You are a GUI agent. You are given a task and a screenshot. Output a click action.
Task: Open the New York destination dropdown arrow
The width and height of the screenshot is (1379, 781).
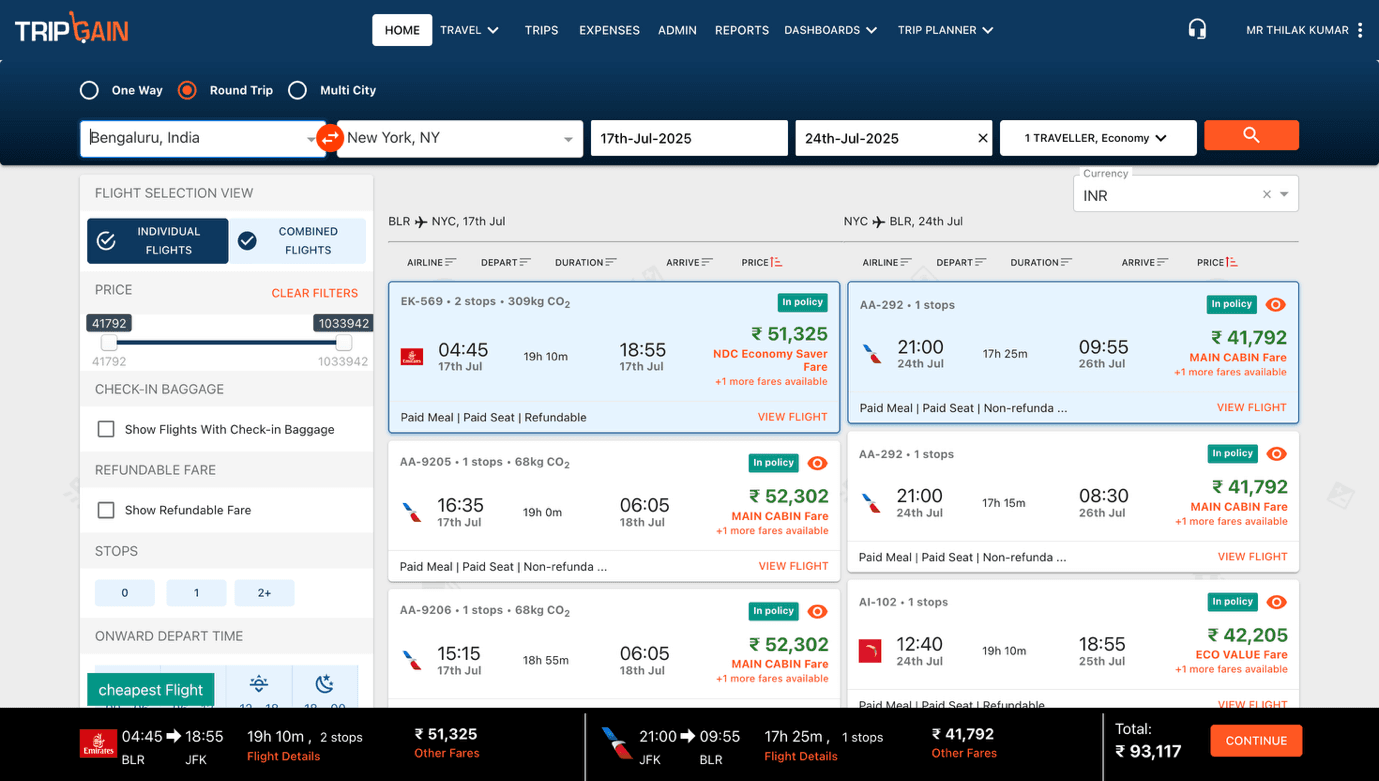click(x=568, y=140)
